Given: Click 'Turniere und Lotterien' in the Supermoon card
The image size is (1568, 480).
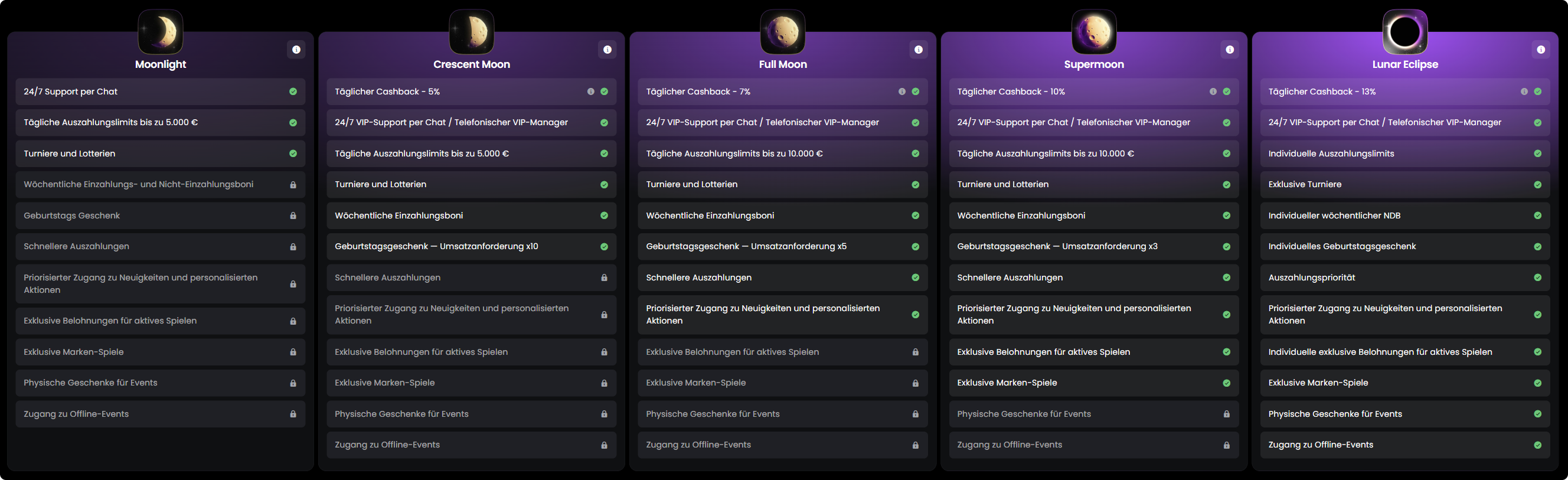Looking at the screenshot, I should click(1002, 185).
